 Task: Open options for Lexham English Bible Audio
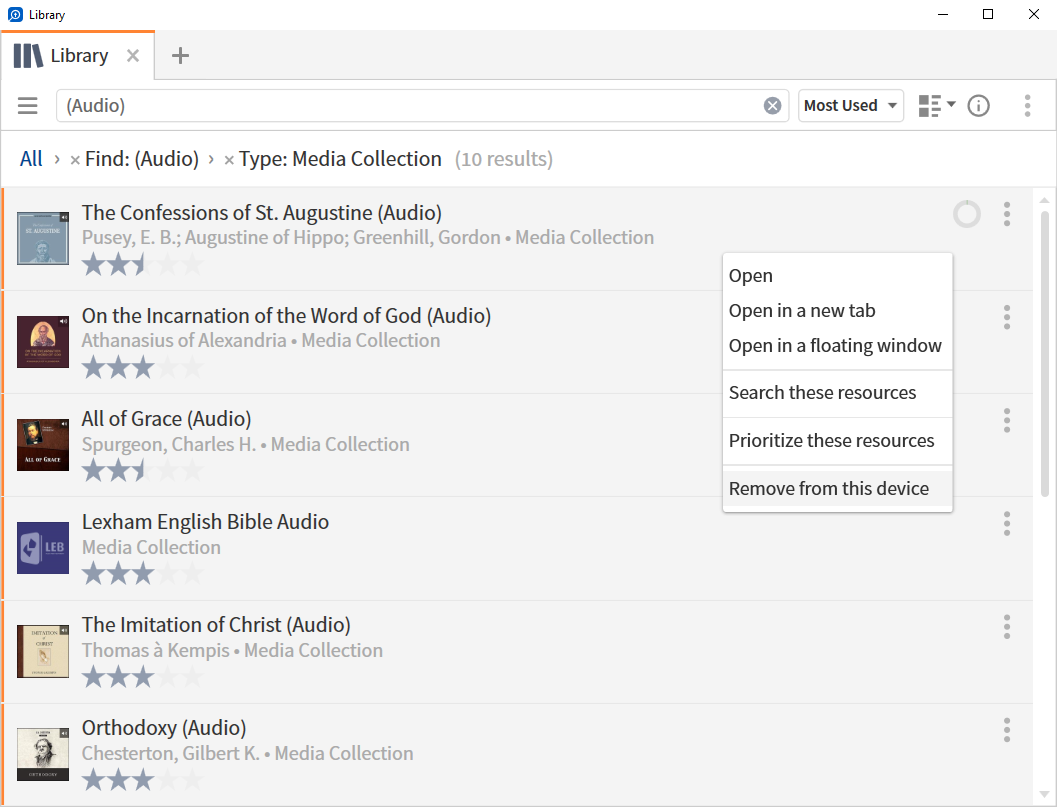1006,524
